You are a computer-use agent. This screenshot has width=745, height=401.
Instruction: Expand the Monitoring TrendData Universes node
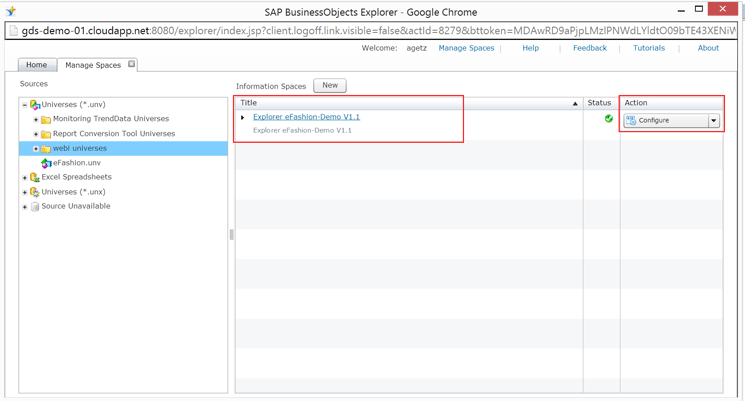point(36,119)
